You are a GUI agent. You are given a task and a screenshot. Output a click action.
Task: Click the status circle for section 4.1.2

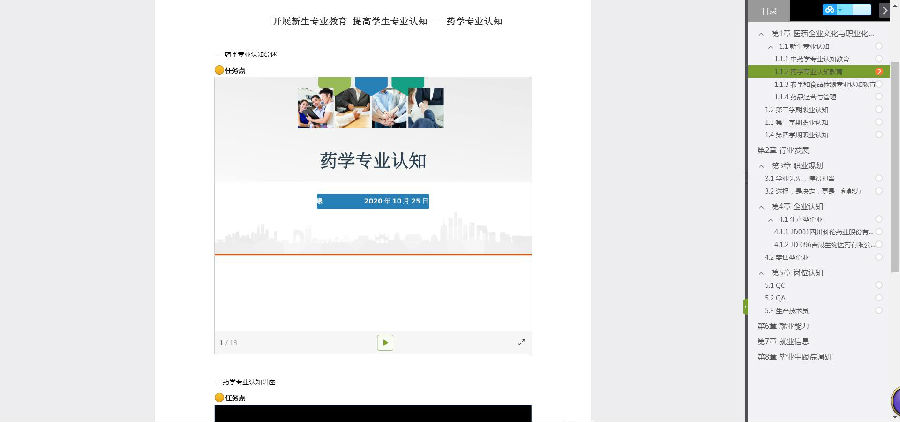click(x=879, y=245)
